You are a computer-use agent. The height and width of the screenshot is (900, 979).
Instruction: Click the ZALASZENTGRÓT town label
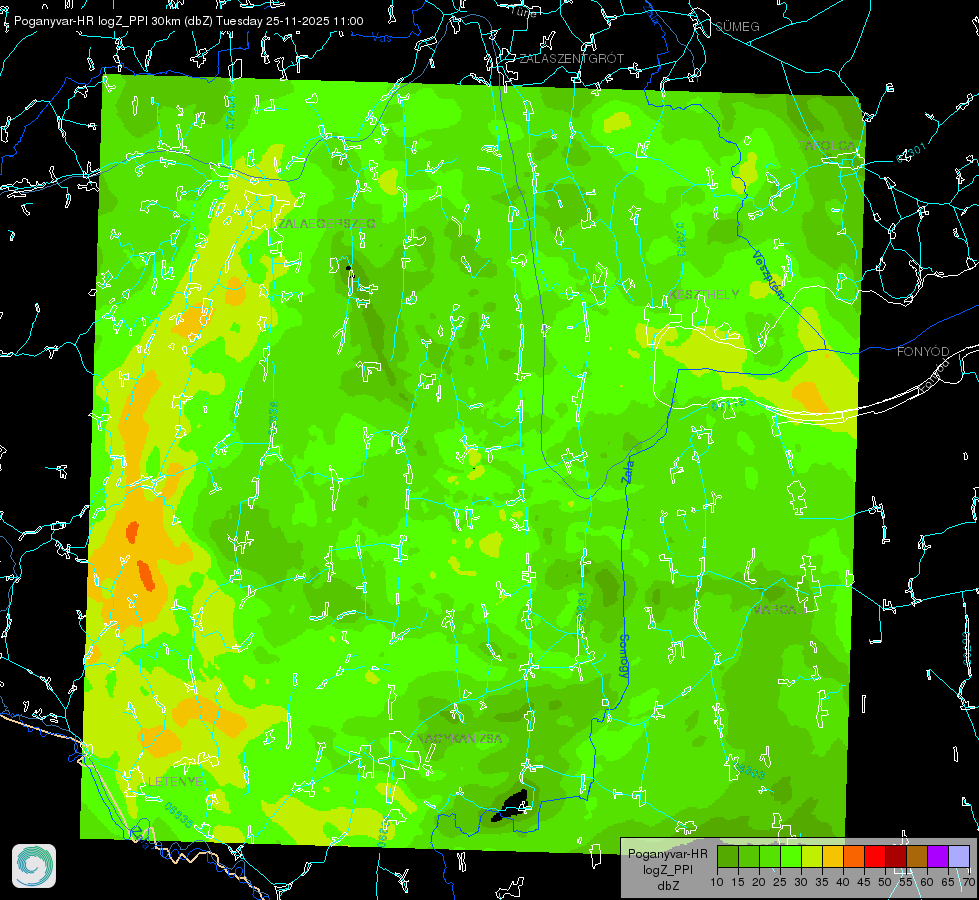pyautogui.click(x=571, y=59)
